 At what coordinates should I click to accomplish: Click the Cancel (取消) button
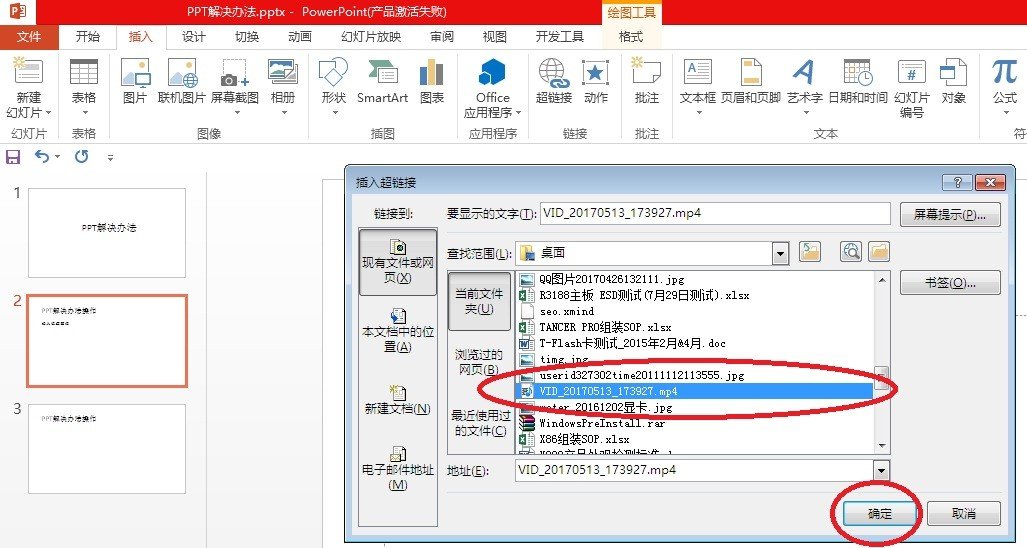click(x=963, y=514)
